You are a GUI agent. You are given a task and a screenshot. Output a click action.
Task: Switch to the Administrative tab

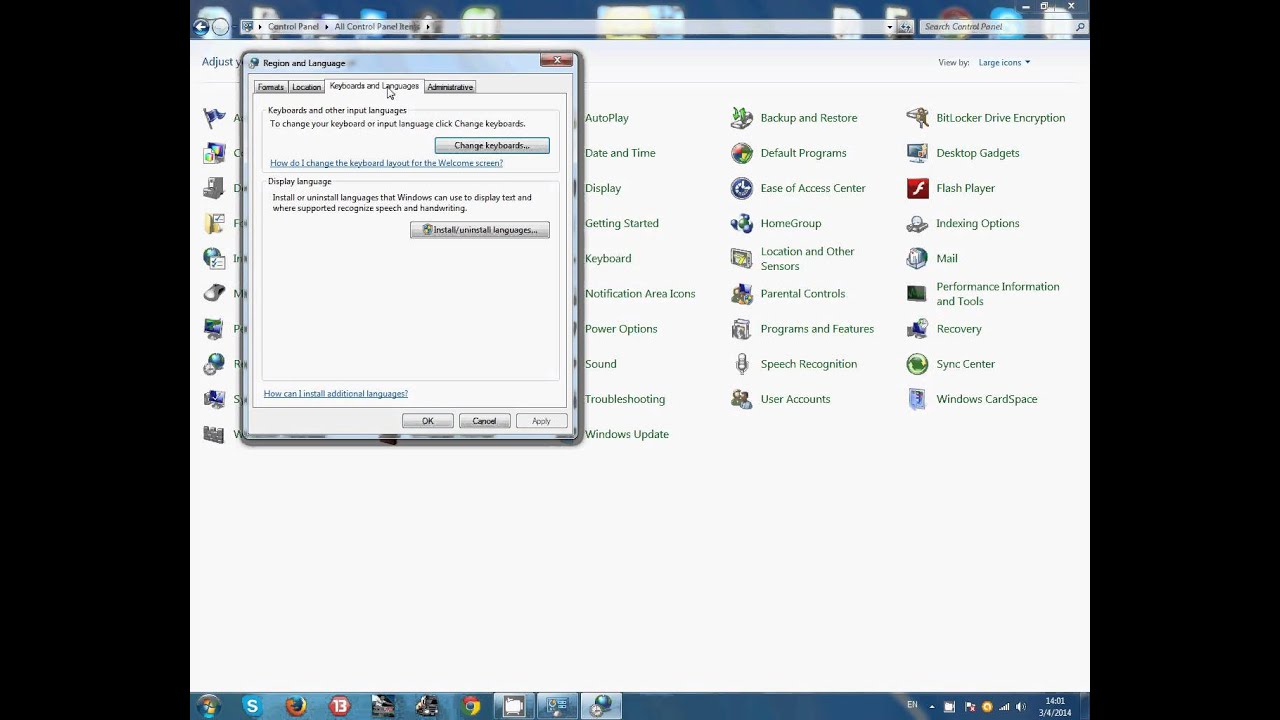(x=450, y=87)
